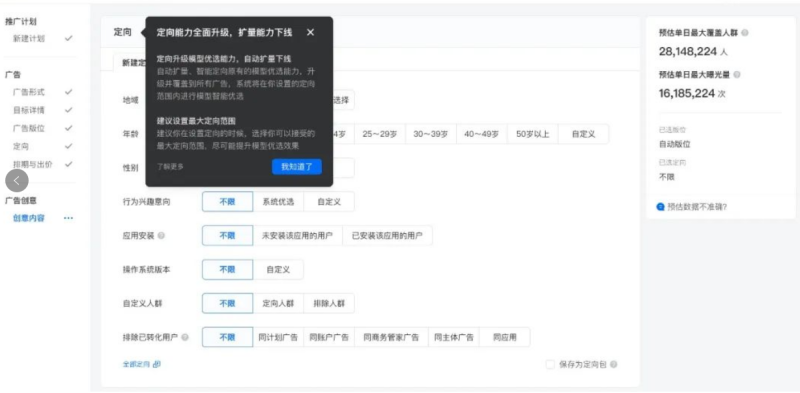Screen dimensions: 800x393
Task: Enable the 保存为定向包 checkbox
Action: point(550,364)
